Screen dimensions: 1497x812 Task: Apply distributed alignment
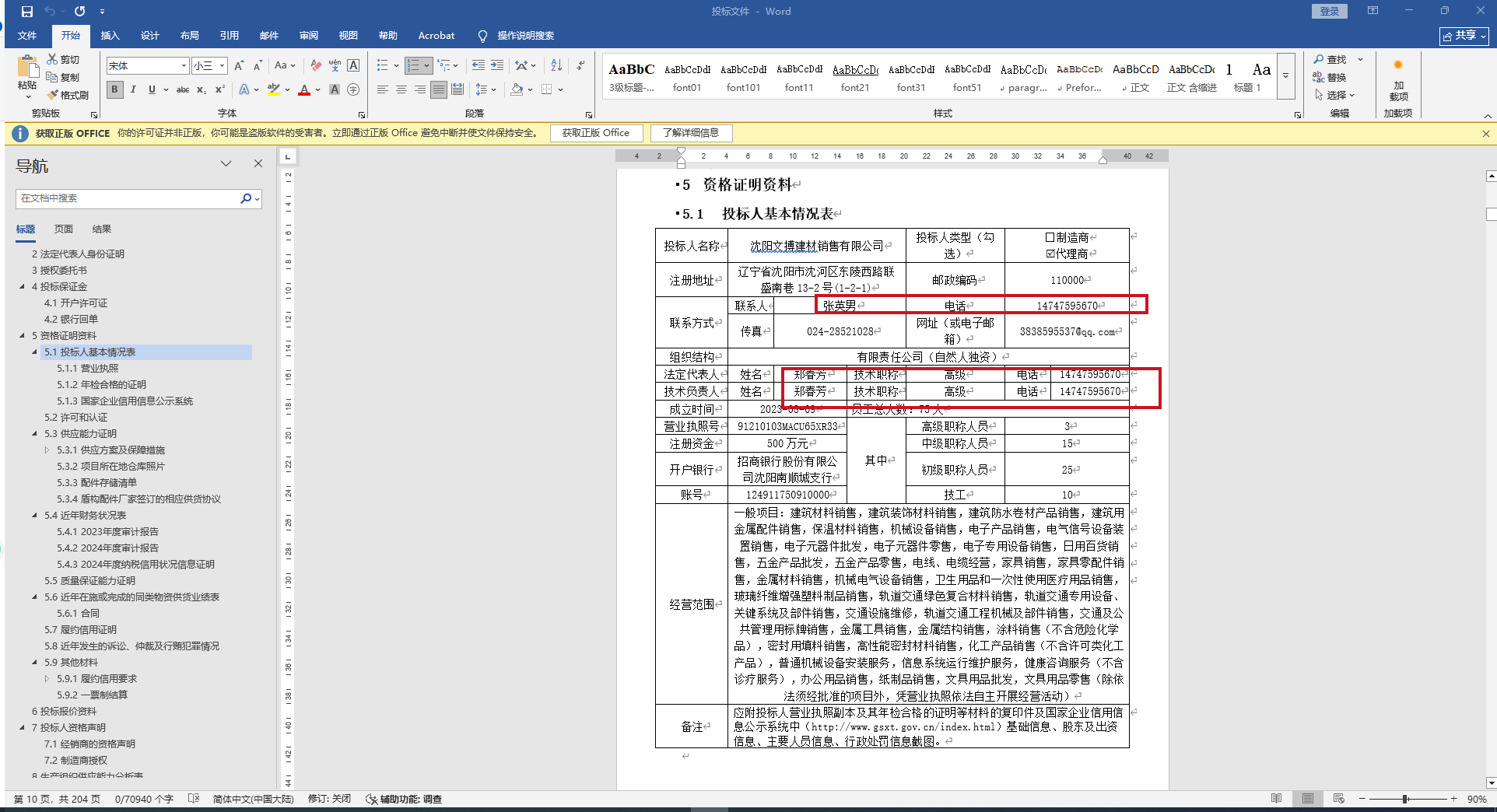(x=458, y=89)
